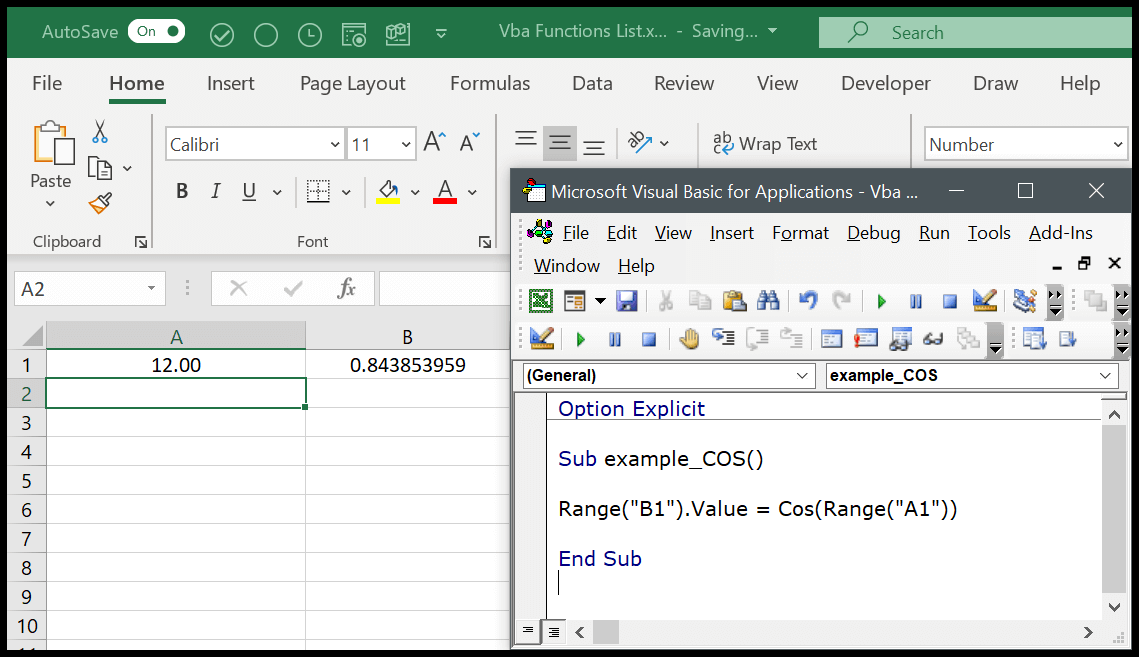Open the Immediate window icon

click(x=866, y=338)
